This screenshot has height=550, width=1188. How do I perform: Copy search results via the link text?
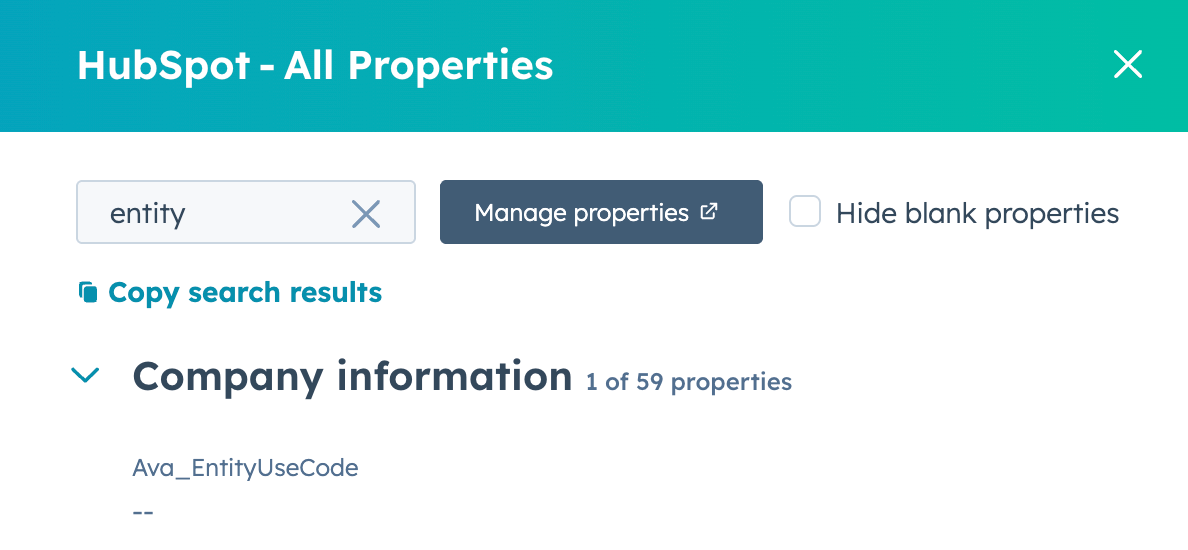(244, 293)
